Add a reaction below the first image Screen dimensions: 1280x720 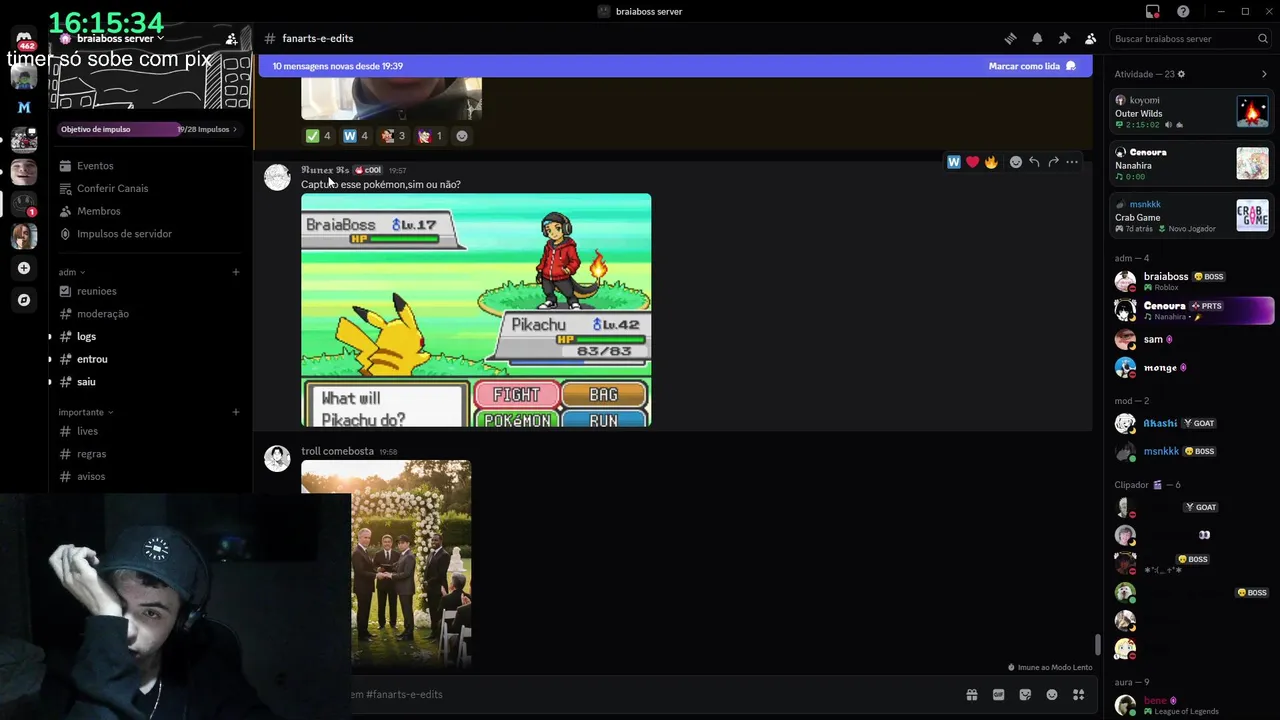[462, 136]
